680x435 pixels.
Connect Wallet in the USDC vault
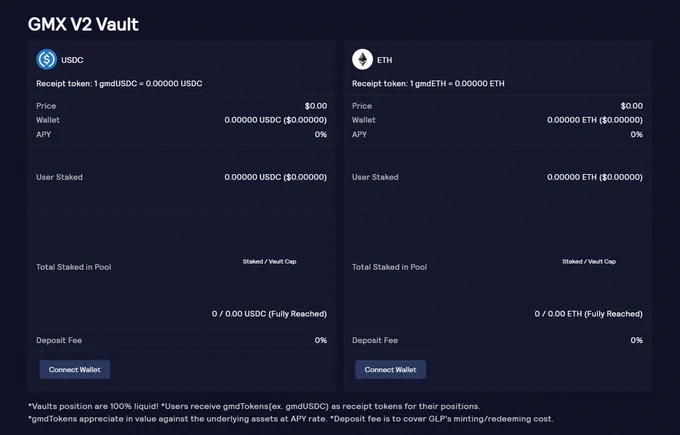(75, 370)
